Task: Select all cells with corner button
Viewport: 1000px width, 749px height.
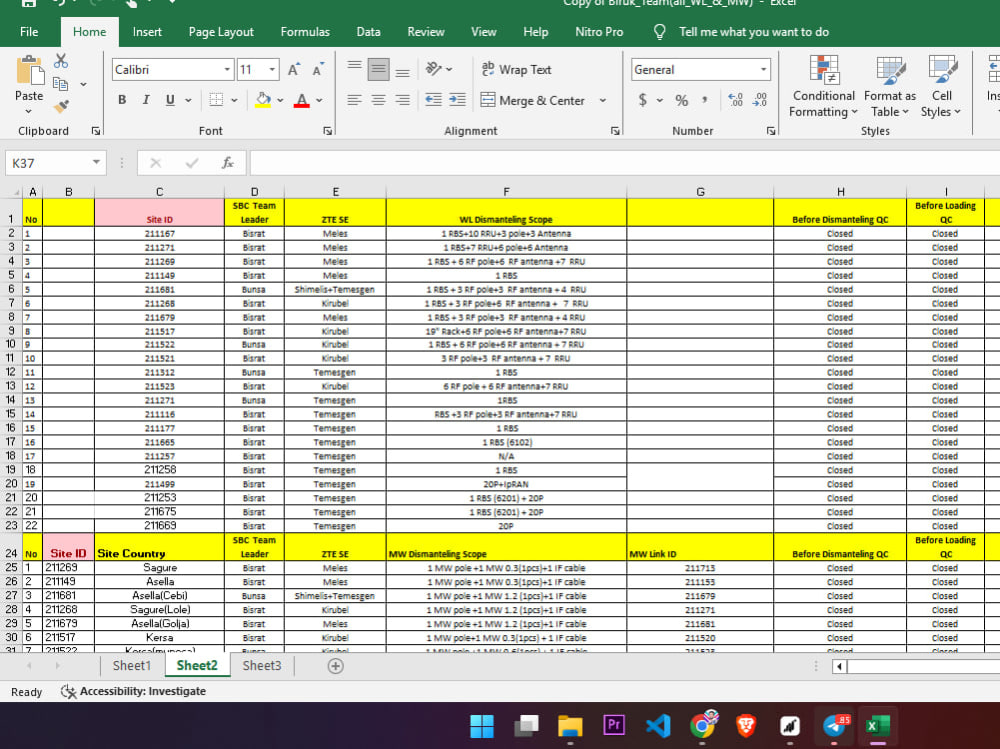Action: pyautogui.click(x=14, y=192)
